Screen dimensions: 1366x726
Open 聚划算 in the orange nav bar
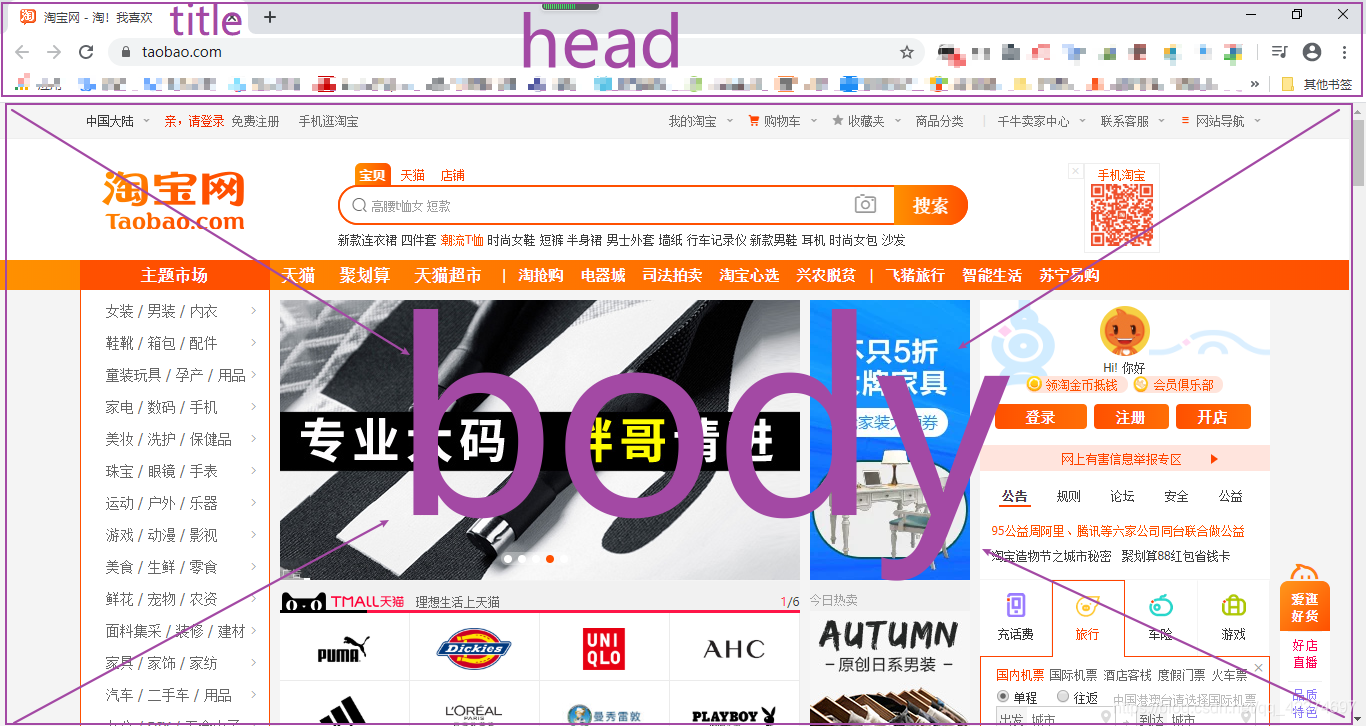pos(365,275)
